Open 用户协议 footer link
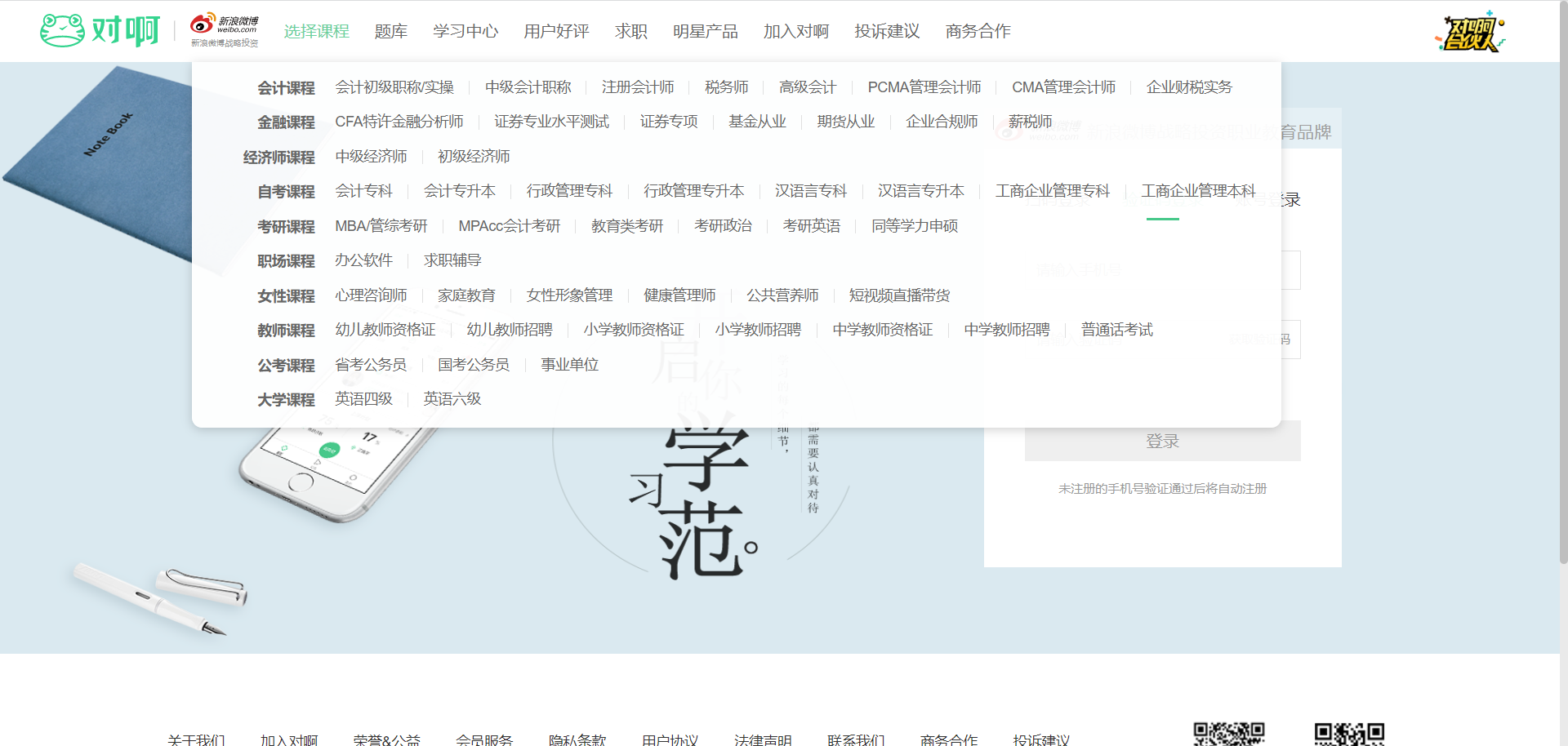Viewport: 1568px width, 746px height. click(670, 740)
